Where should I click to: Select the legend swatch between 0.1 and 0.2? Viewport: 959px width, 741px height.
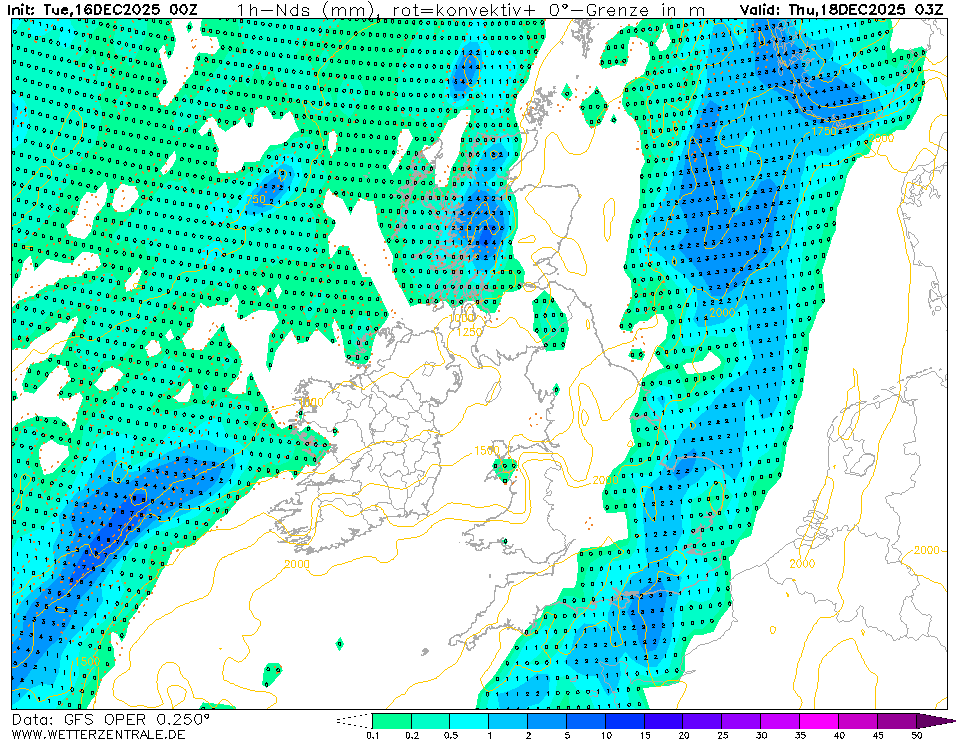tap(391, 720)
